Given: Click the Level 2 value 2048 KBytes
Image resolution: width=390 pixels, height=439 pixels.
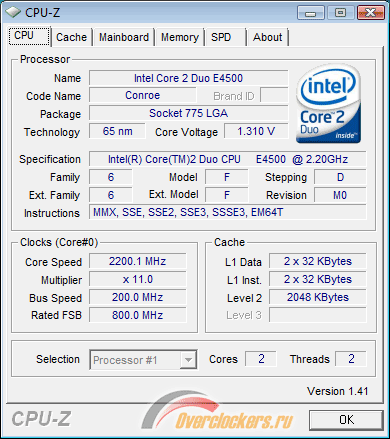Looking at the screenshot, I should (x=318, y=297).
